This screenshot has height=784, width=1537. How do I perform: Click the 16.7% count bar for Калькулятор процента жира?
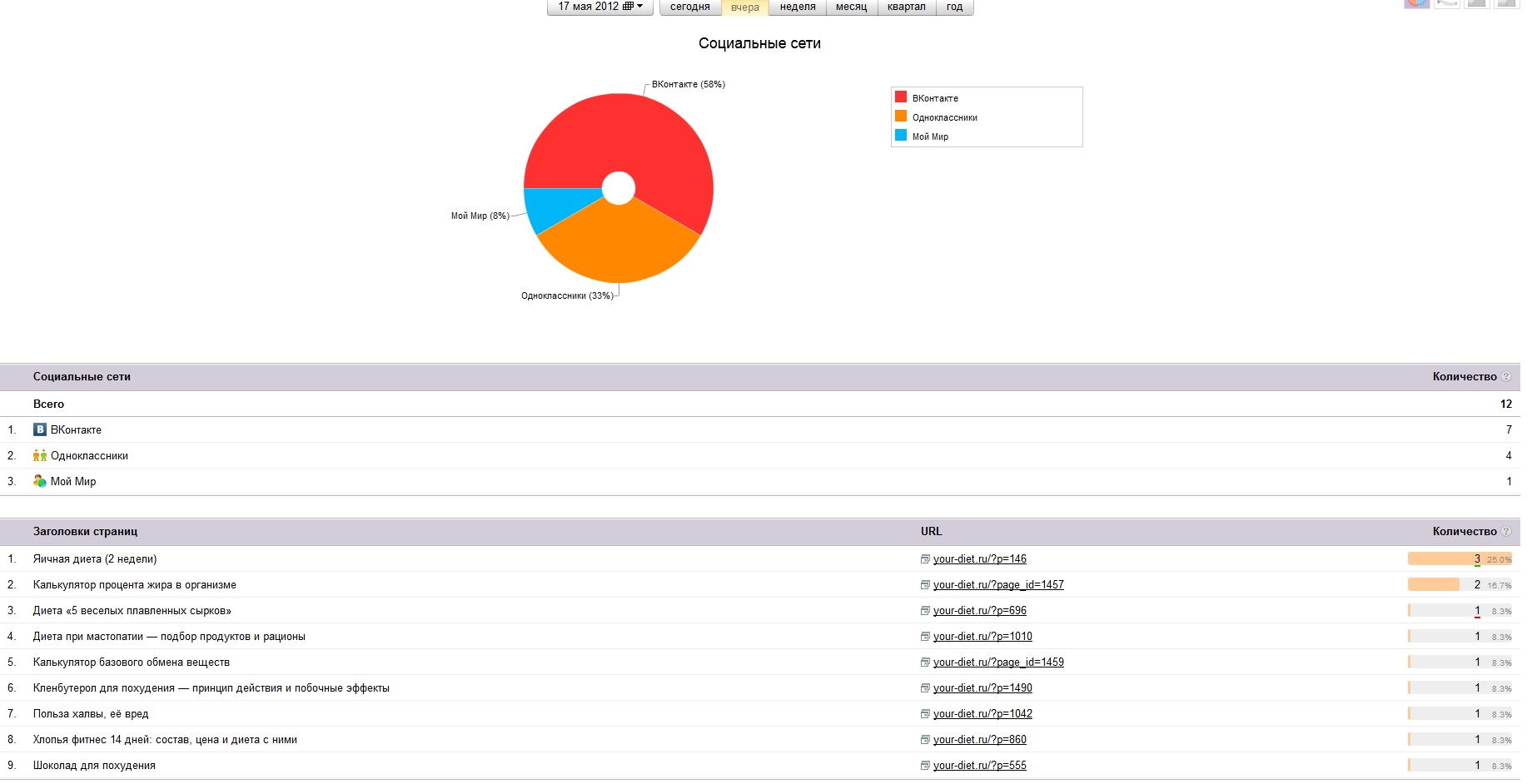click(1460, 585)
